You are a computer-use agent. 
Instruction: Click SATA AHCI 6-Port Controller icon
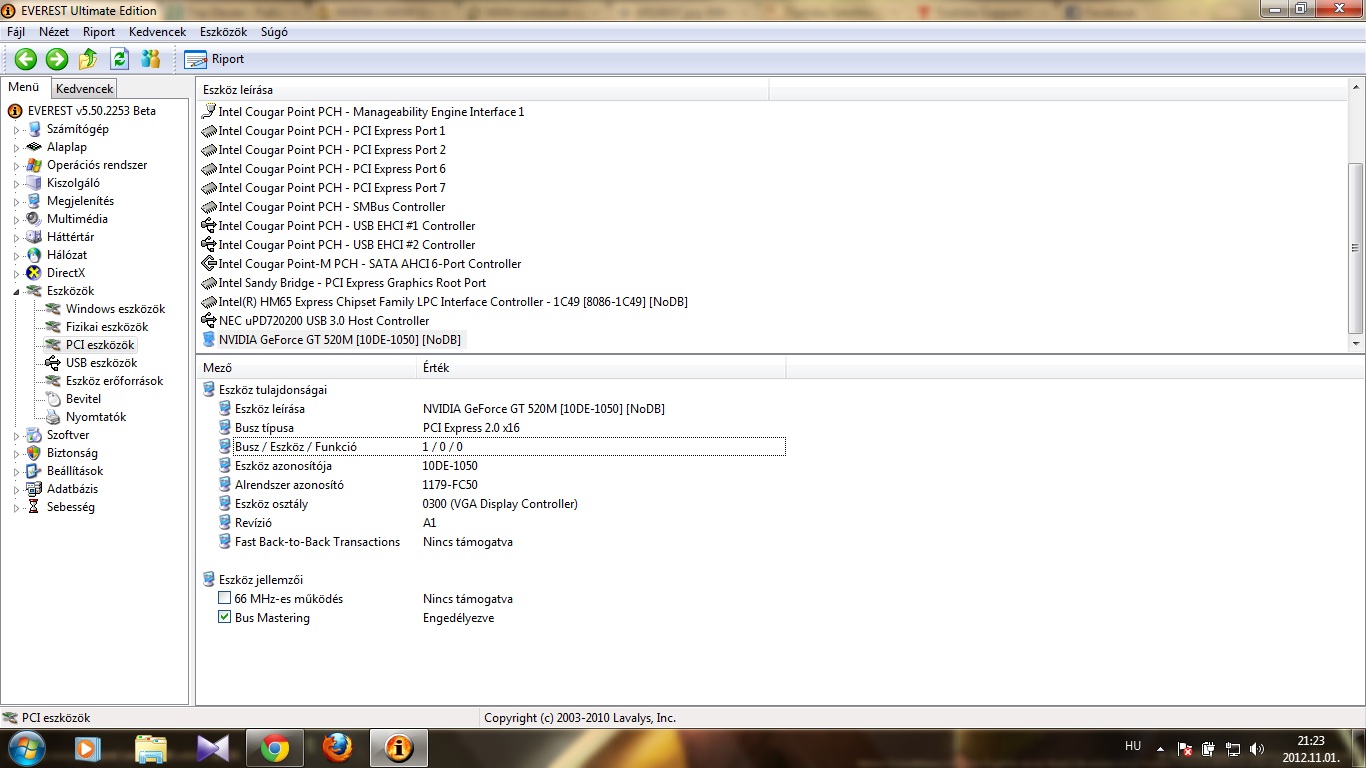tap(208, 264)
